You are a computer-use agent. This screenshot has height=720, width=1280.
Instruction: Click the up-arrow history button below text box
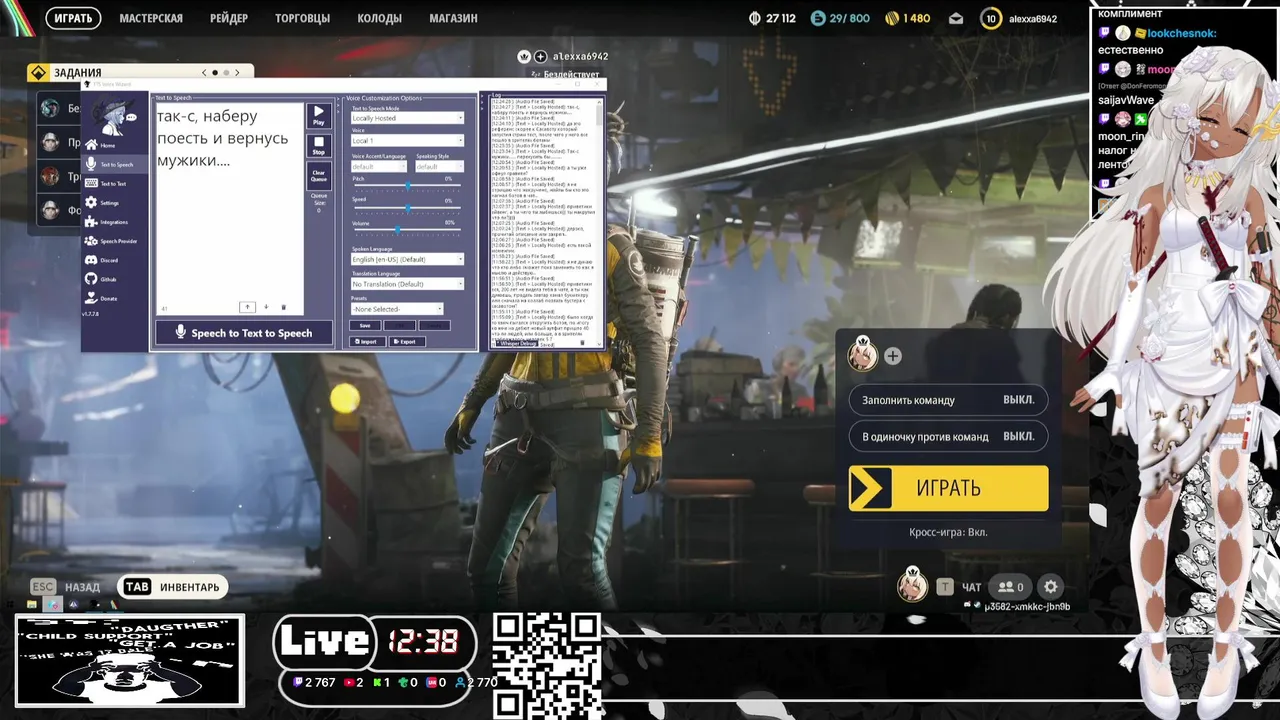pos(248,307)
